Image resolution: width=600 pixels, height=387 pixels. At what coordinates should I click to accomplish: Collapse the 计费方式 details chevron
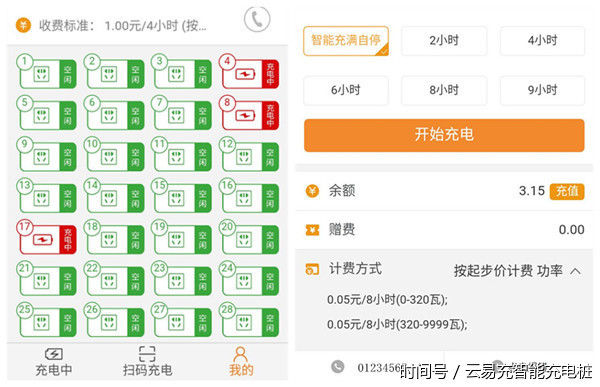click(575, 271)
